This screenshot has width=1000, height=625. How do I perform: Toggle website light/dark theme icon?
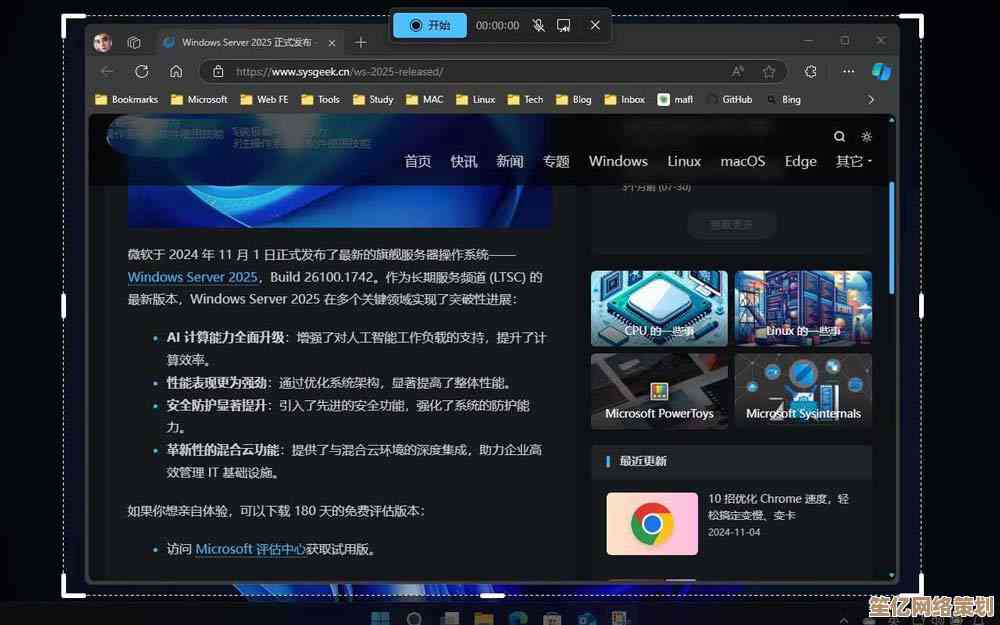point(866,136)
